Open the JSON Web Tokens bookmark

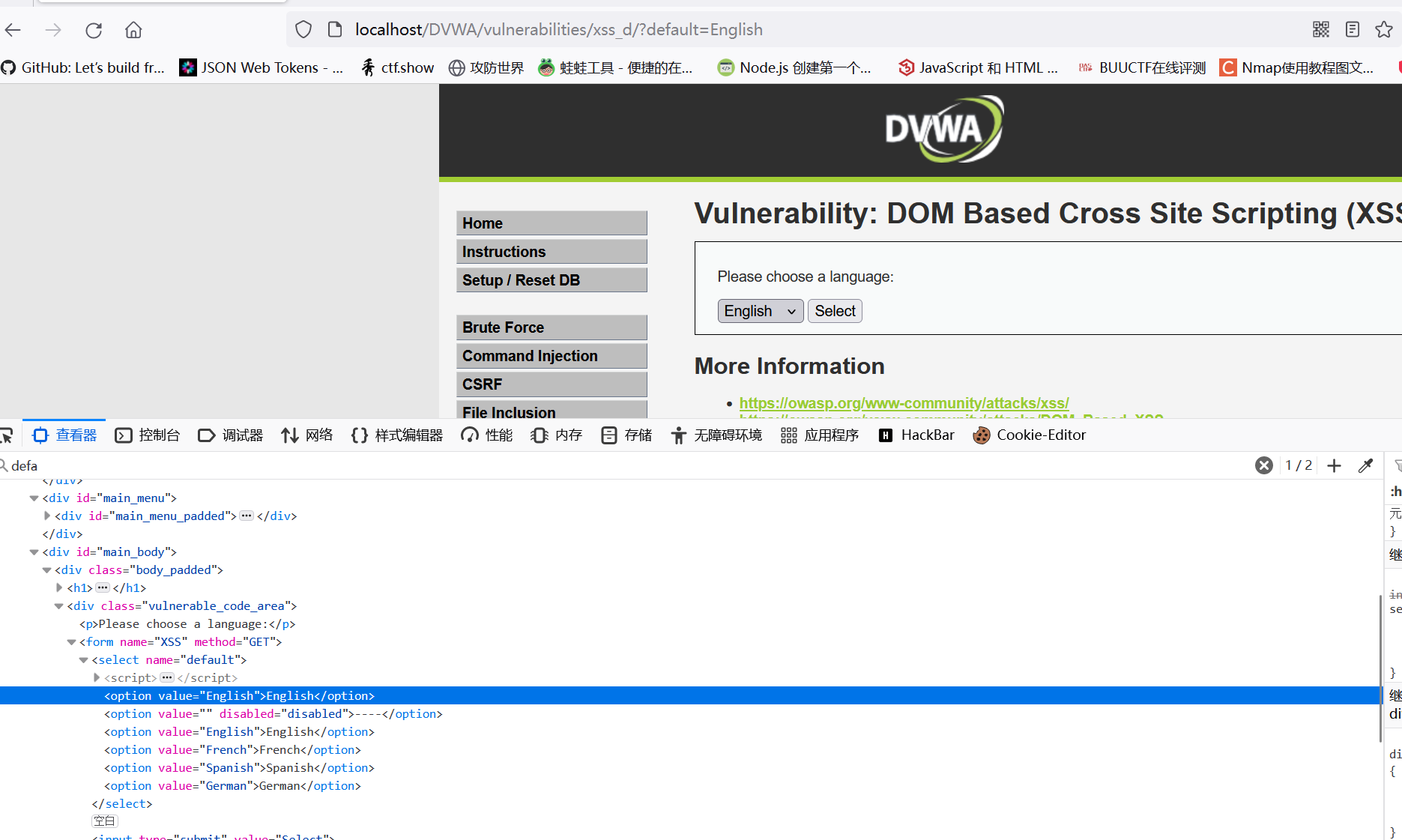coord(261,67)
